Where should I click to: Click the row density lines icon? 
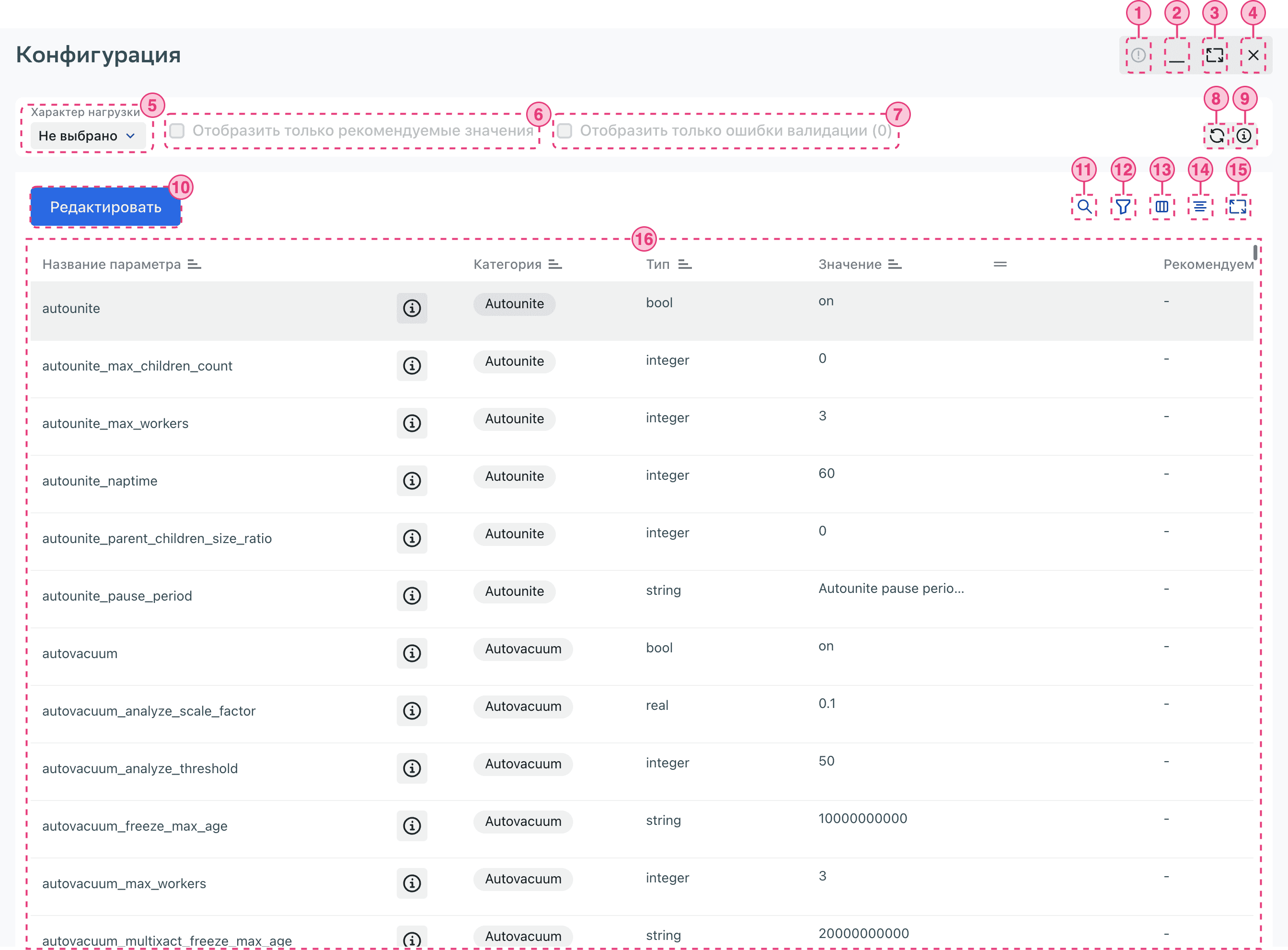(x=1200, y=207)
